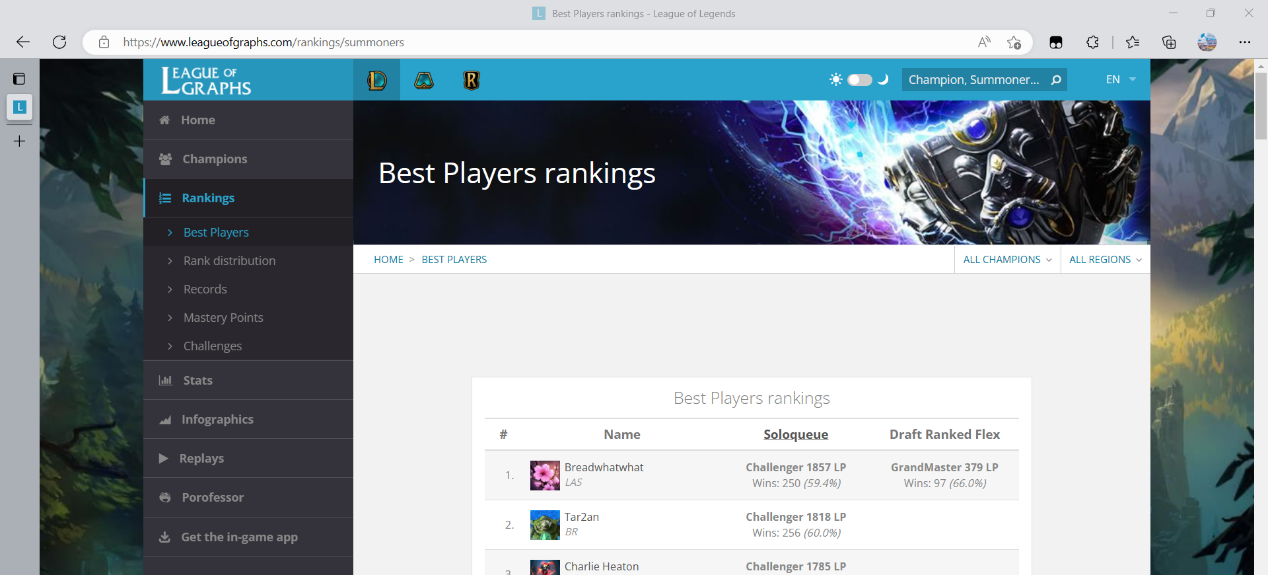Viewport: 1268px width, 575px height.
Task: Open Breadwhatwhat player profile
Action: click(x=604, y=468)
